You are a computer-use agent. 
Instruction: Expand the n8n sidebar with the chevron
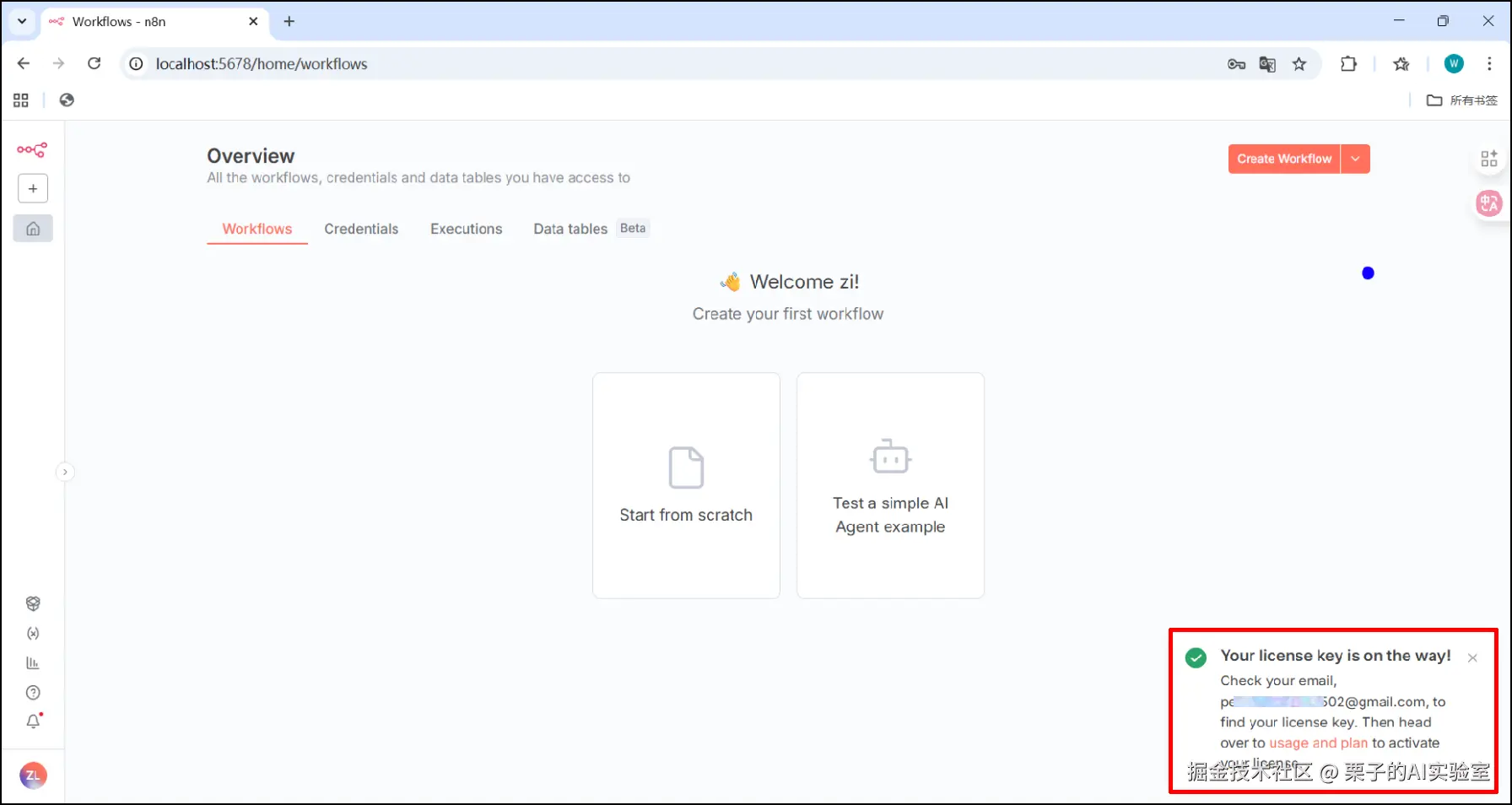coord(65,472)
